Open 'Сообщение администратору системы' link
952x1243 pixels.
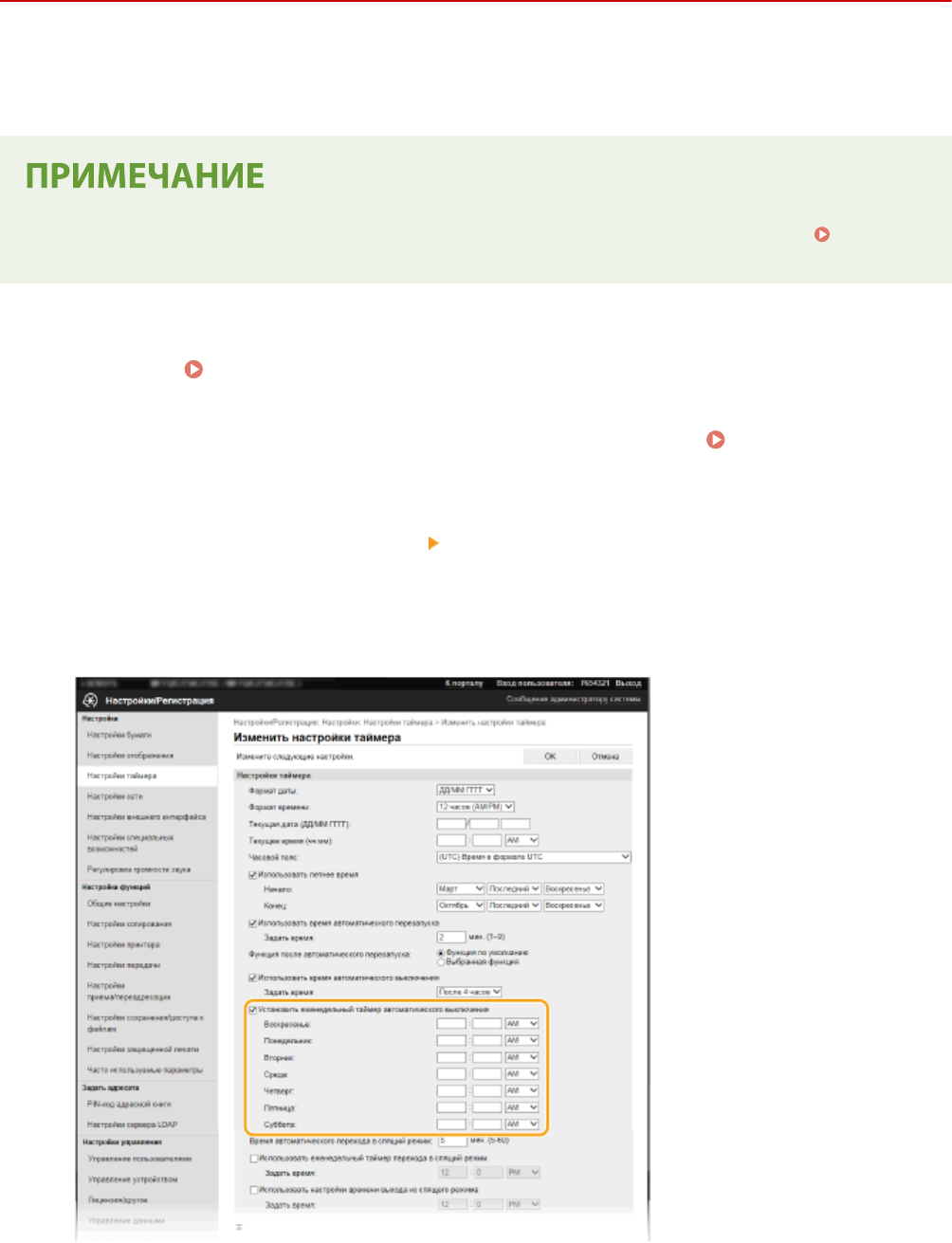[574, 699]
